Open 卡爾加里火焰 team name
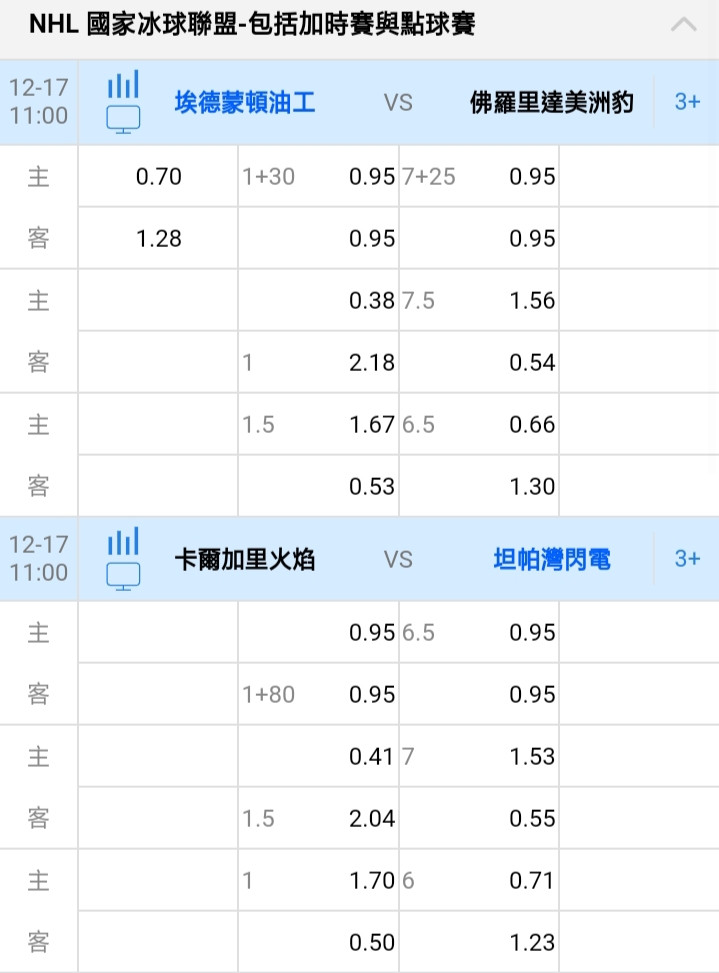The height and width of the screenshot is (973, 719). pos(244,559)
